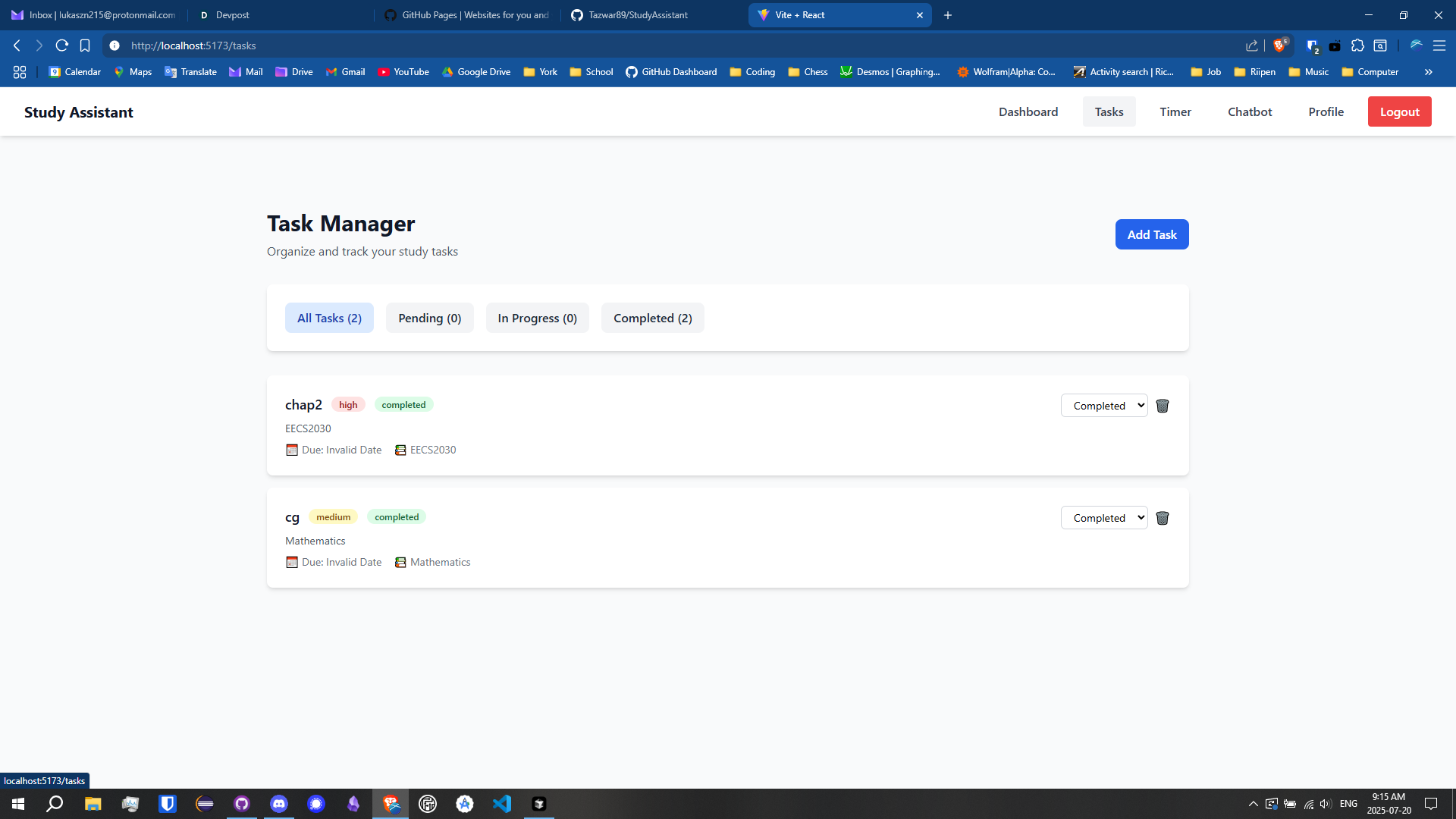The height and width of the screenshot is (819, 1456).
Task: Open status dropdown for cg task
Action: click(1103, 518)
